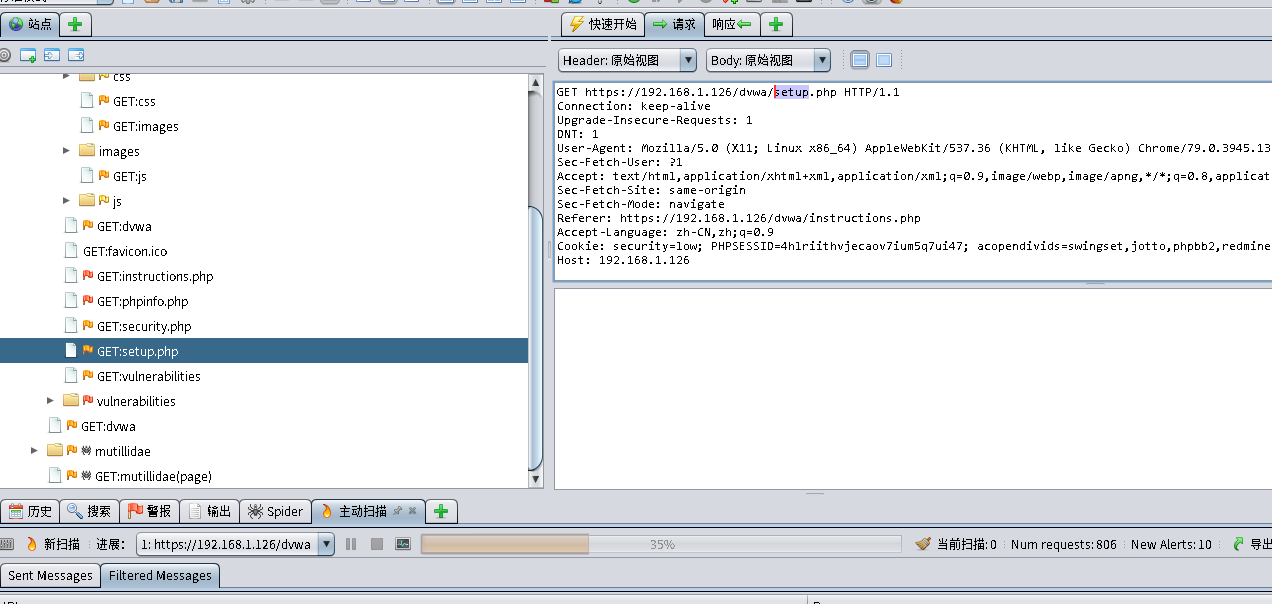Open the 历史 tab
Viewport: 1272px width, 604px height.
30,511
